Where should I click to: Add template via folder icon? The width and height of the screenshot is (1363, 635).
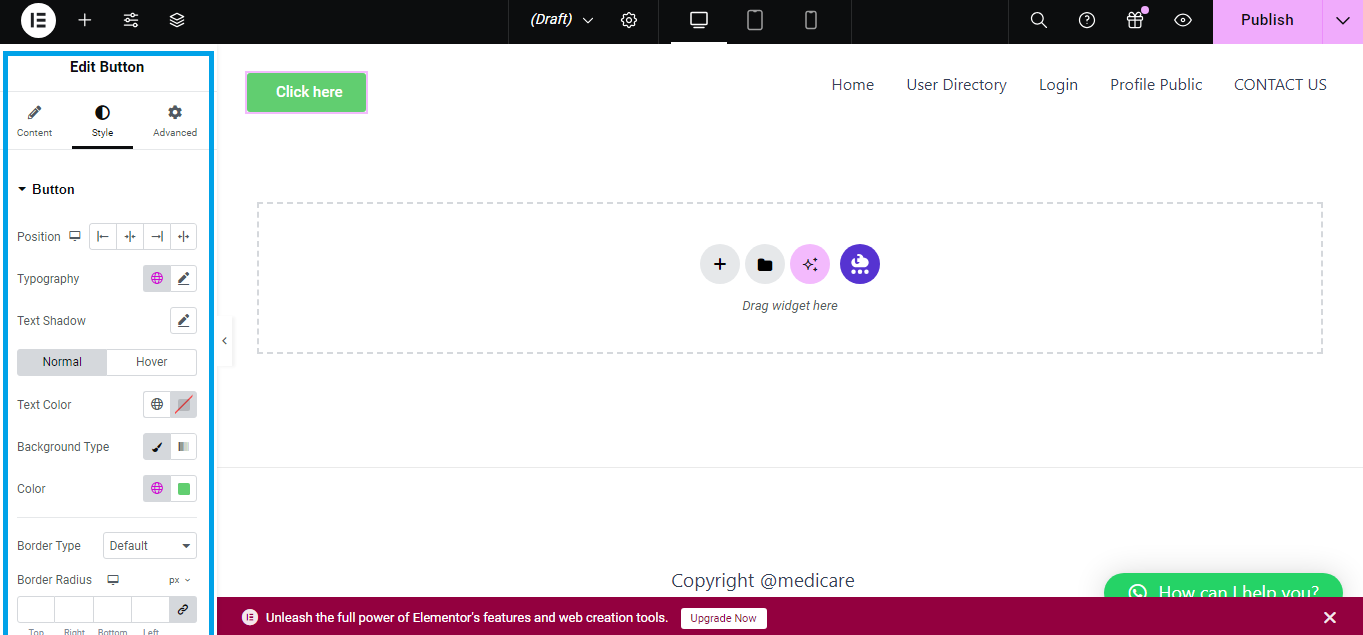pyautogui.click(x=765, y=265)
